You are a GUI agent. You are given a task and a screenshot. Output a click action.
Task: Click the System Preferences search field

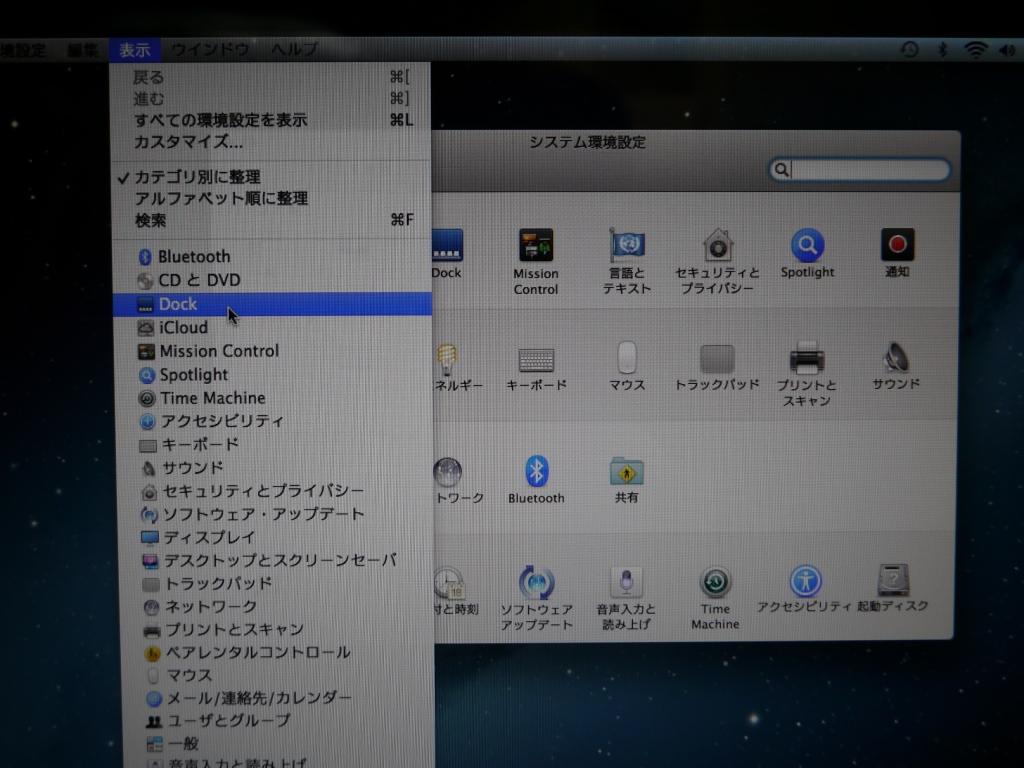point(868,170)
